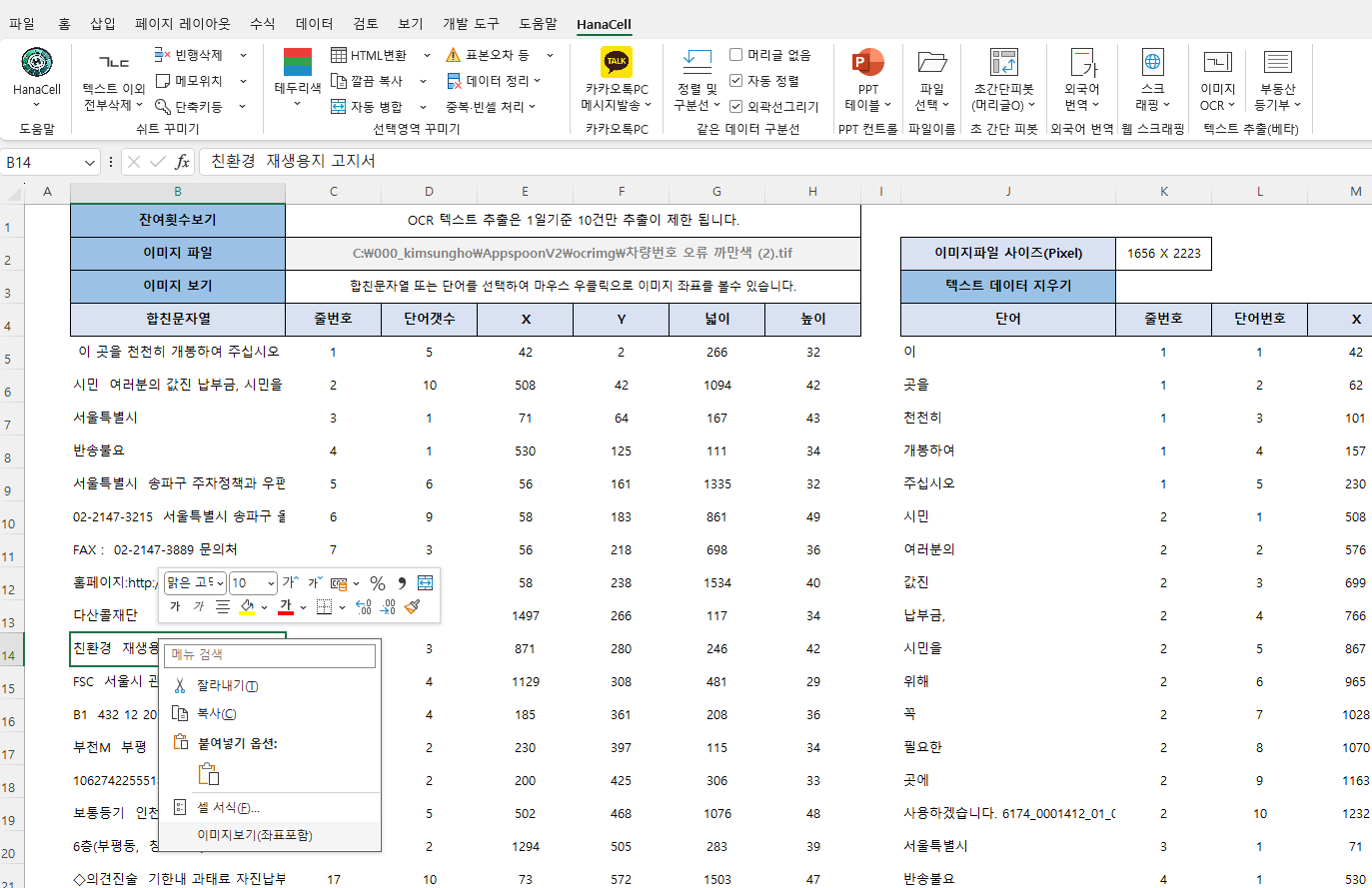The width and height of the screenshot is (1372, 888).
Task: Click the 텍스트 이외 전부삭제 icon
Action: [x=114, y=63]
